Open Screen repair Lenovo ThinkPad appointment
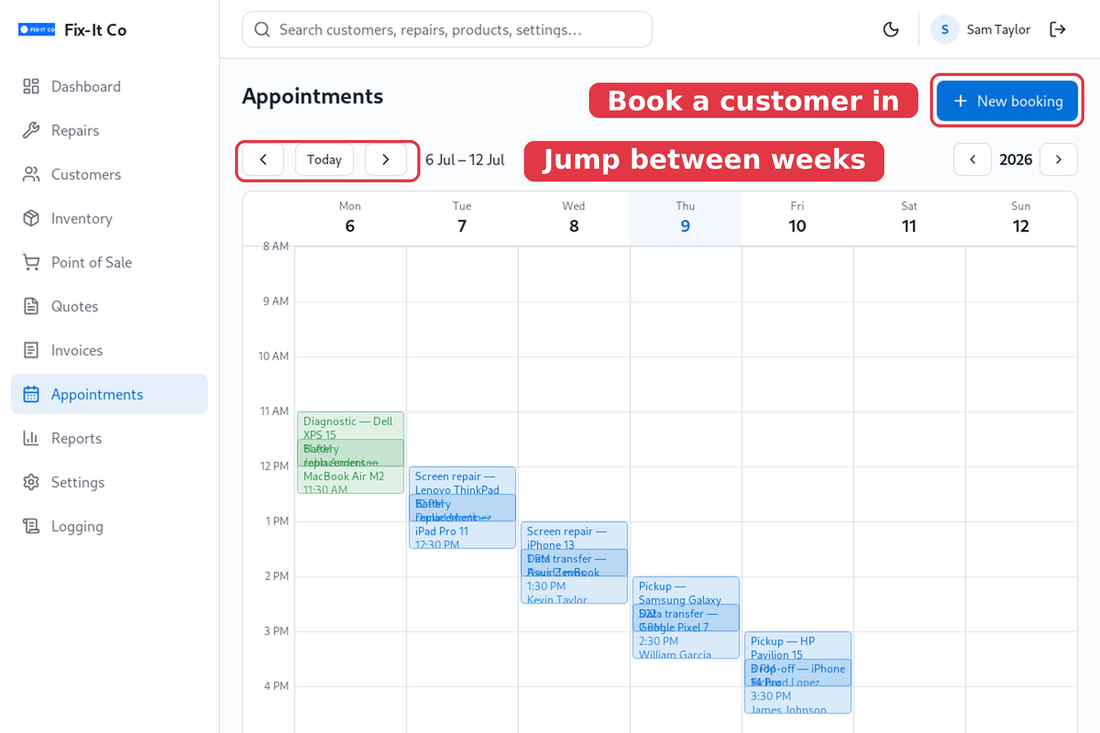The height and width of the screenshot is (733, 1100). [x=462, y=480]
